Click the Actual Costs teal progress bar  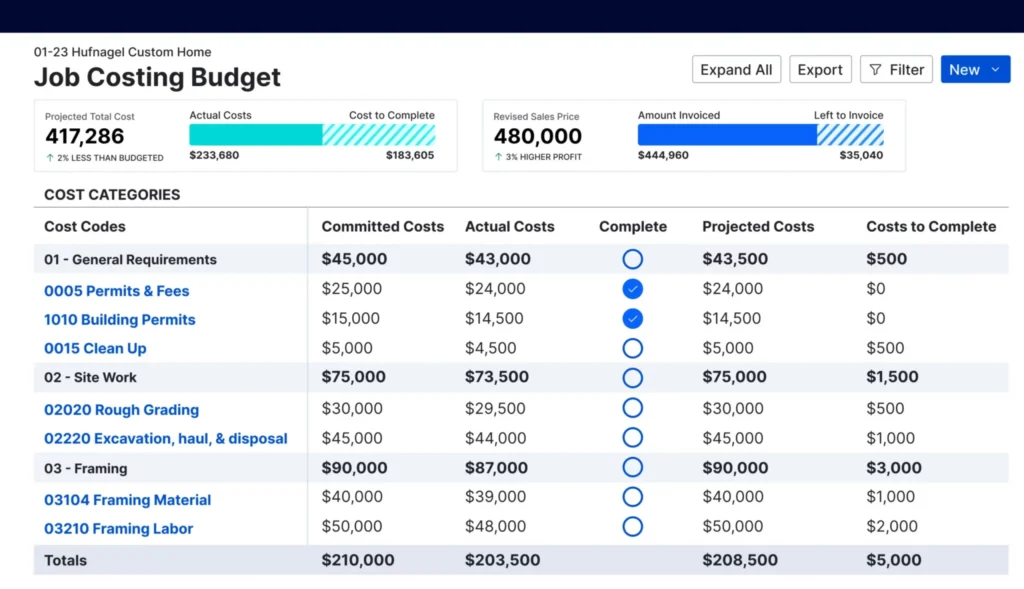click(x=256, y=135)
